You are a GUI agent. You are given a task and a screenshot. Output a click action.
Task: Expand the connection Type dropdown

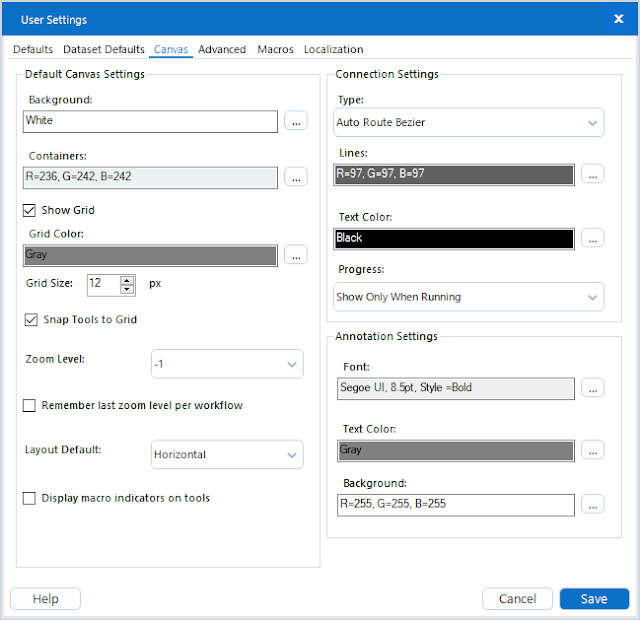pos(469,123)
